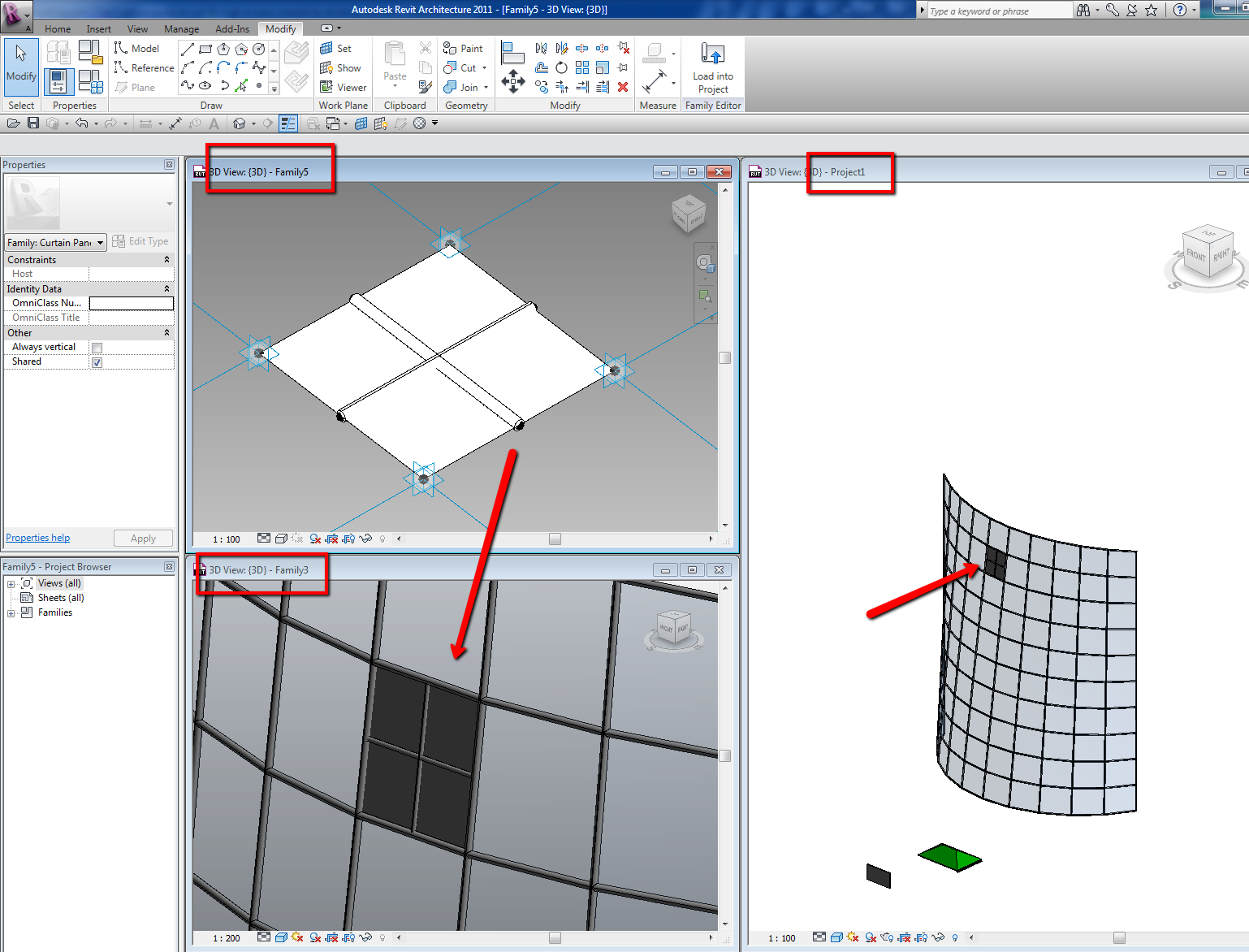Image resolution: width=1249 pixels, height=952 pixels.
Task: Click the Favorites star icon in title bar
Action: pos(1151,10)
